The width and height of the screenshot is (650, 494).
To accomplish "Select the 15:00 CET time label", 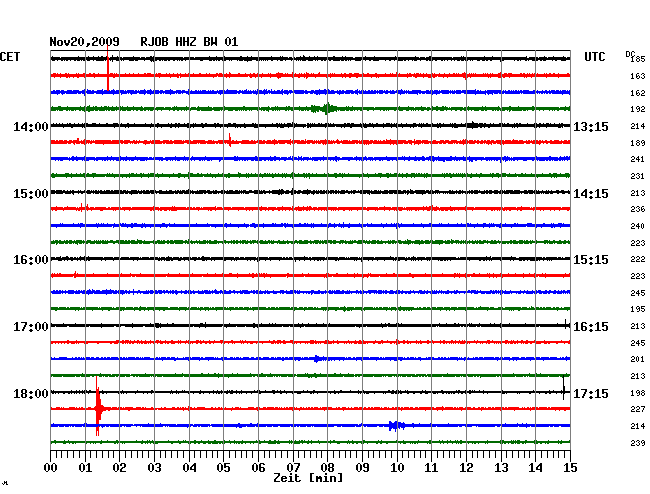I will (x=31, y=194).
